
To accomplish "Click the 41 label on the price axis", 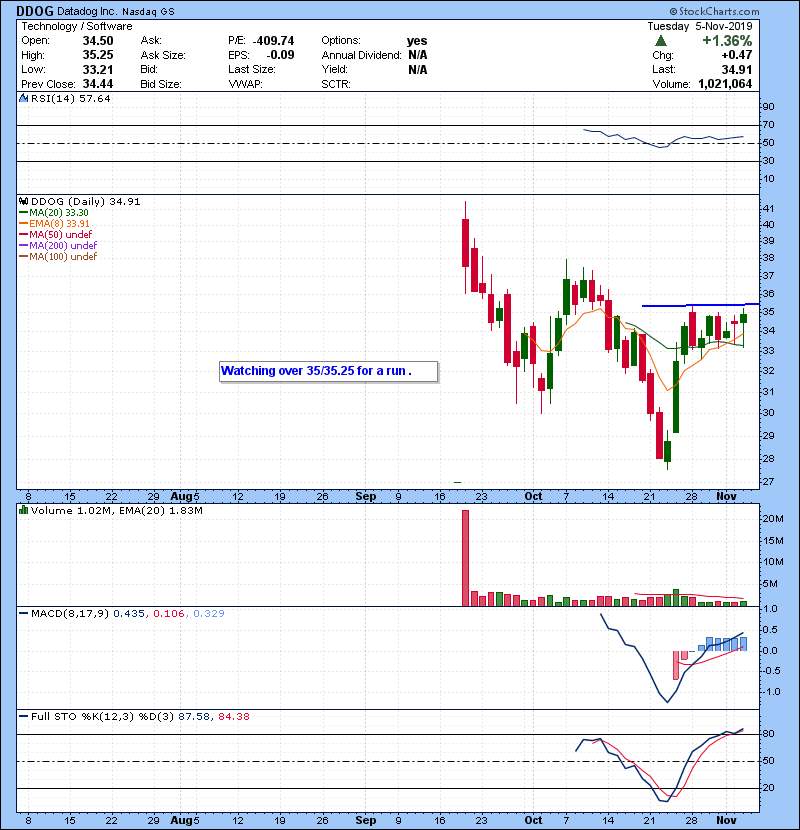I will 768,208.
